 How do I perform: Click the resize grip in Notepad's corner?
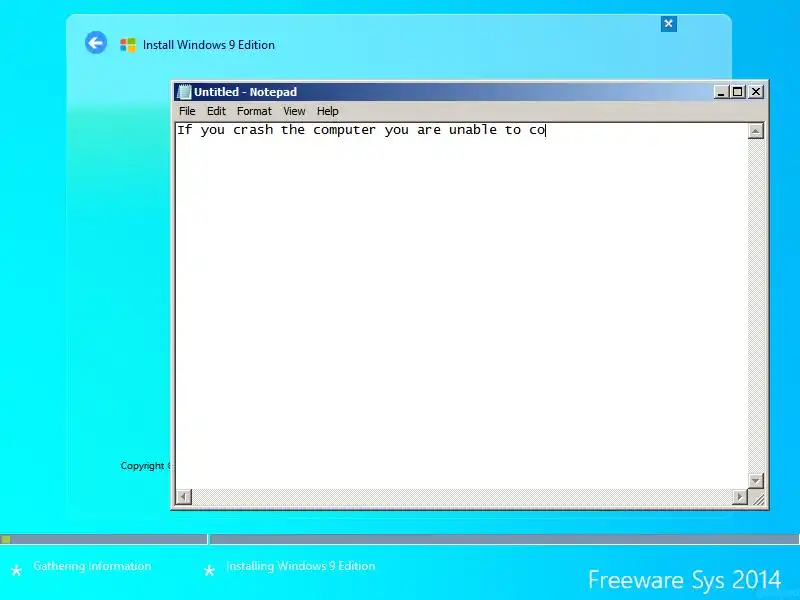coord(758,498)
